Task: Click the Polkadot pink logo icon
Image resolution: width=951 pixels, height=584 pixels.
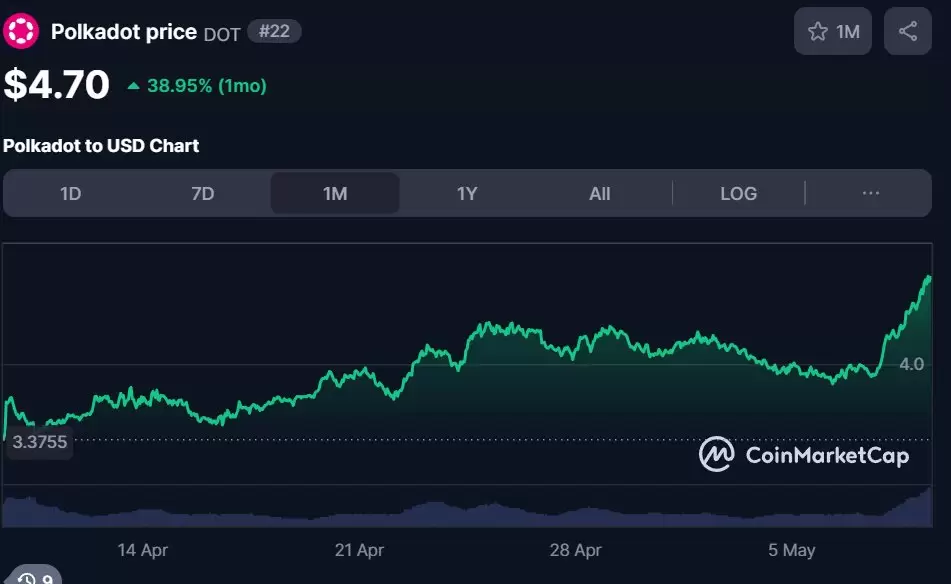Action: click(x=21, y=31)
